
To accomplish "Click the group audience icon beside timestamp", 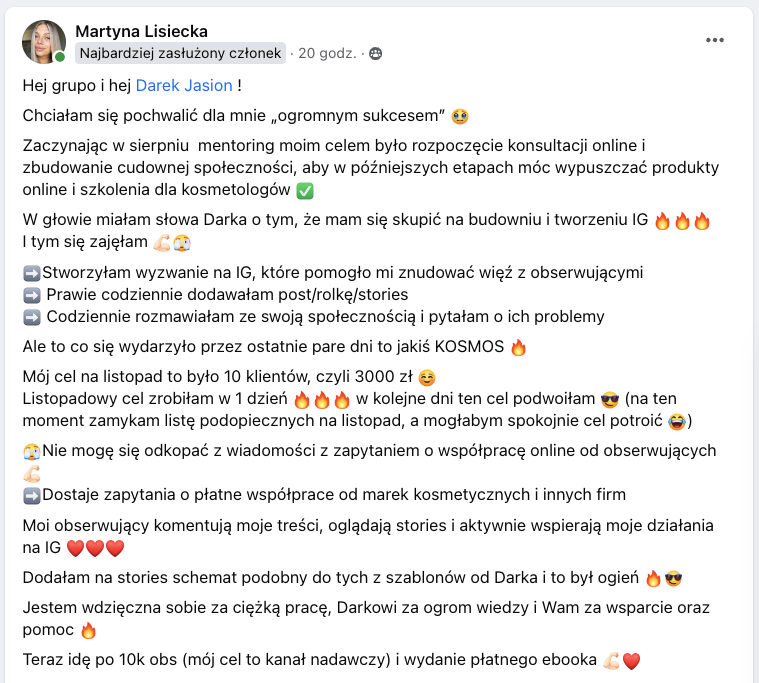I will click(375, 53).
